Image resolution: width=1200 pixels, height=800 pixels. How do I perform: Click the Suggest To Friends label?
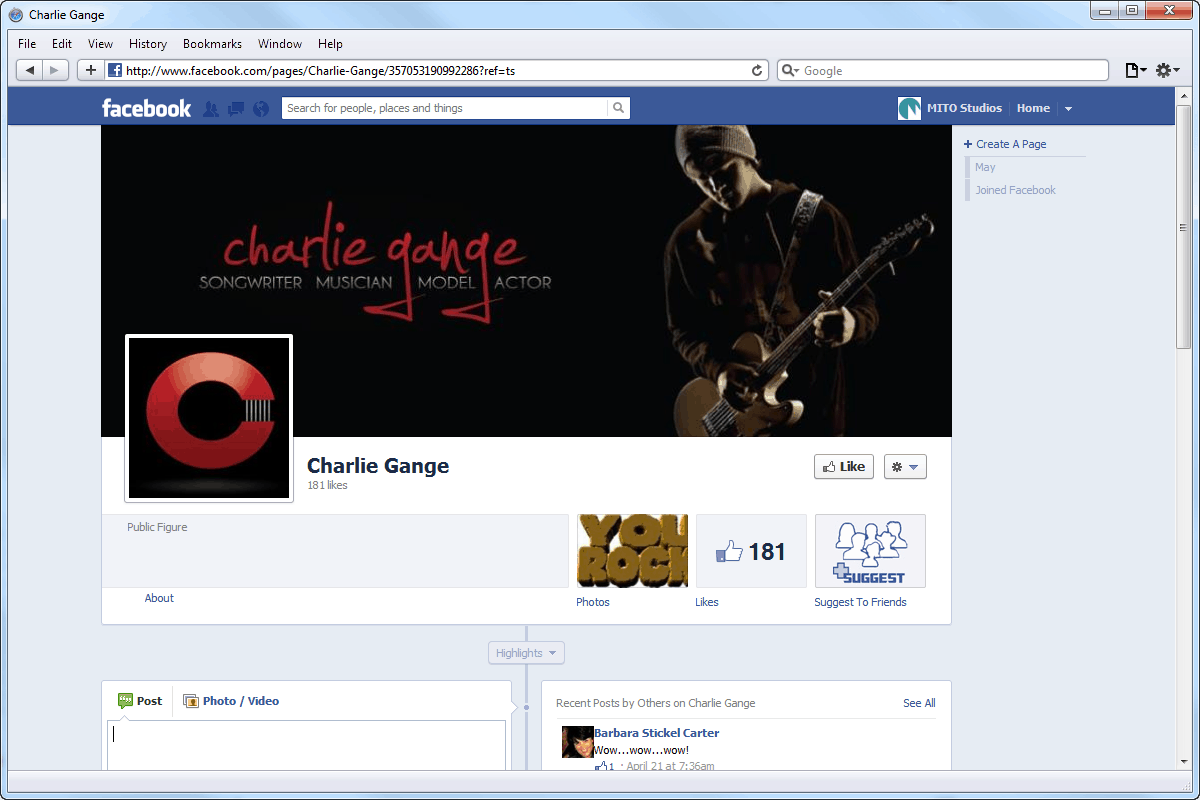(x=860, y=602)
